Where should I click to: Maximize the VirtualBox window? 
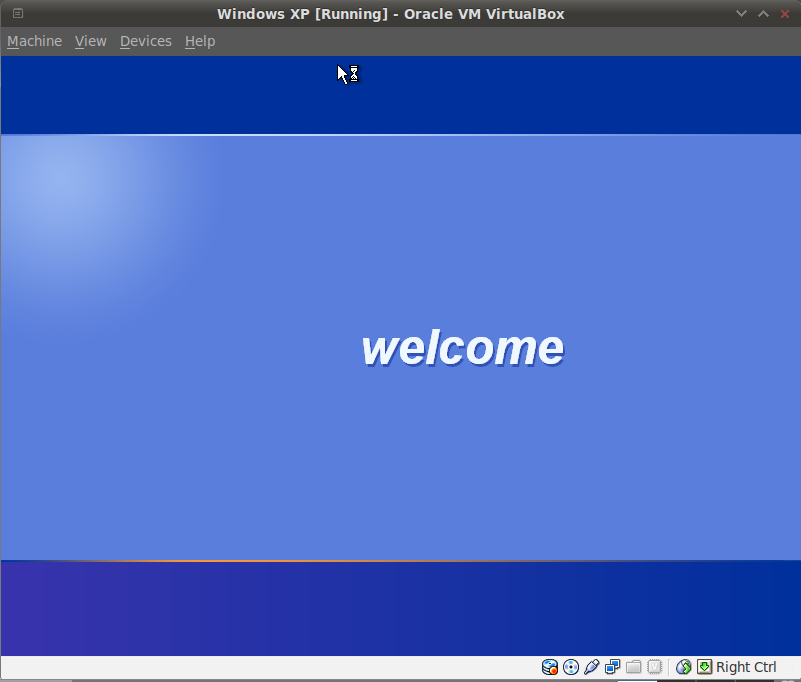763,14
